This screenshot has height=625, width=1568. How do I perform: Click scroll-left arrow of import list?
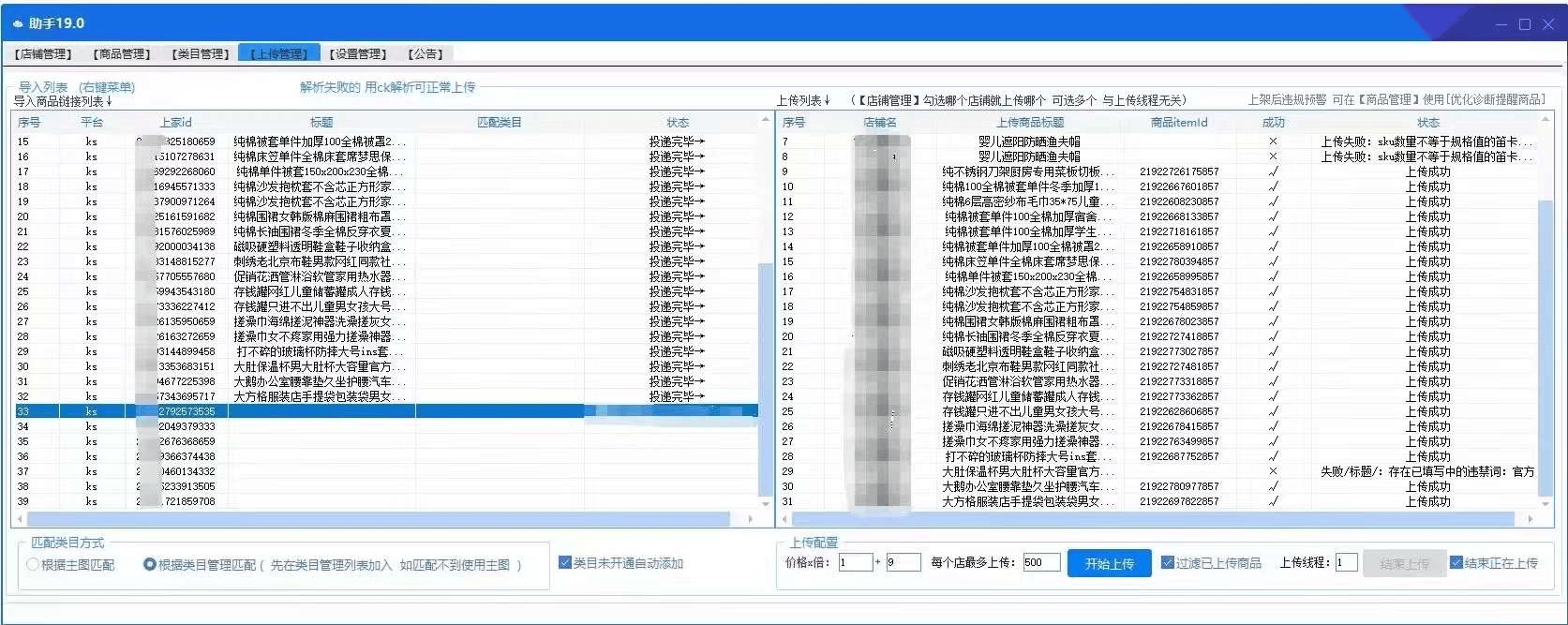(20, 518)
